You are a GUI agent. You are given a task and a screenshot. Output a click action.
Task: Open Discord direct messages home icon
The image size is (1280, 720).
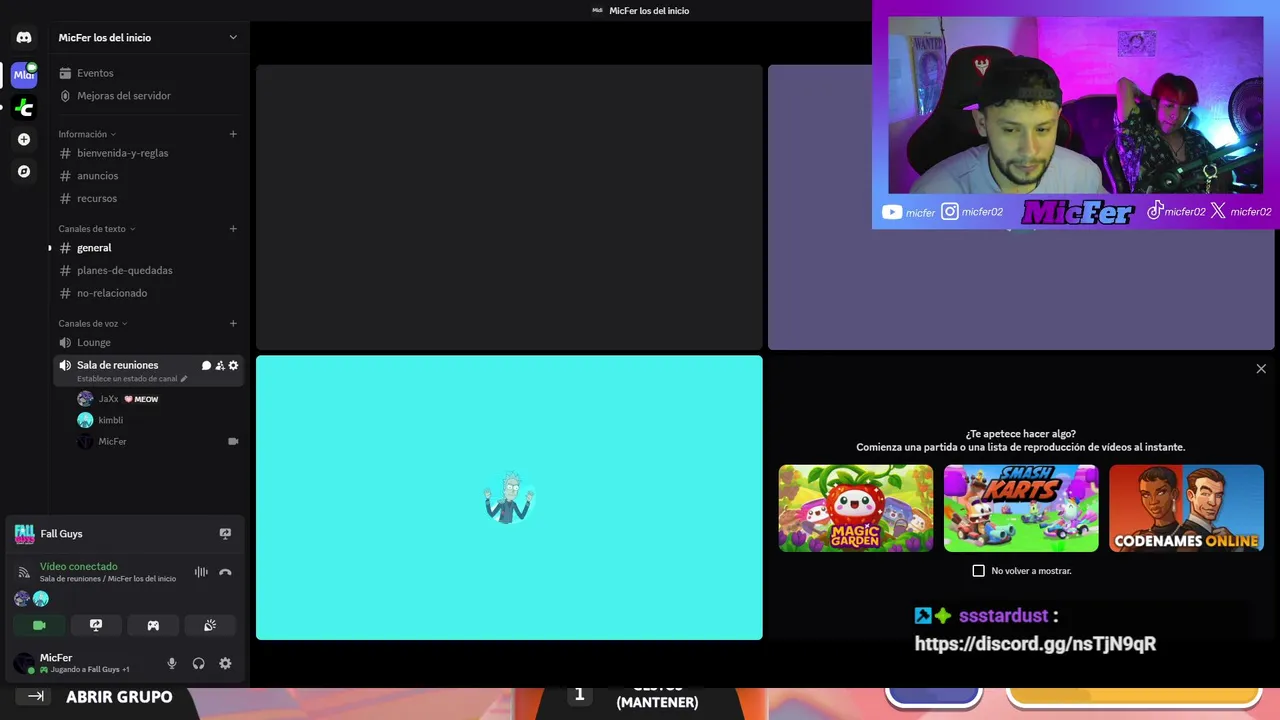click(24, 37)
